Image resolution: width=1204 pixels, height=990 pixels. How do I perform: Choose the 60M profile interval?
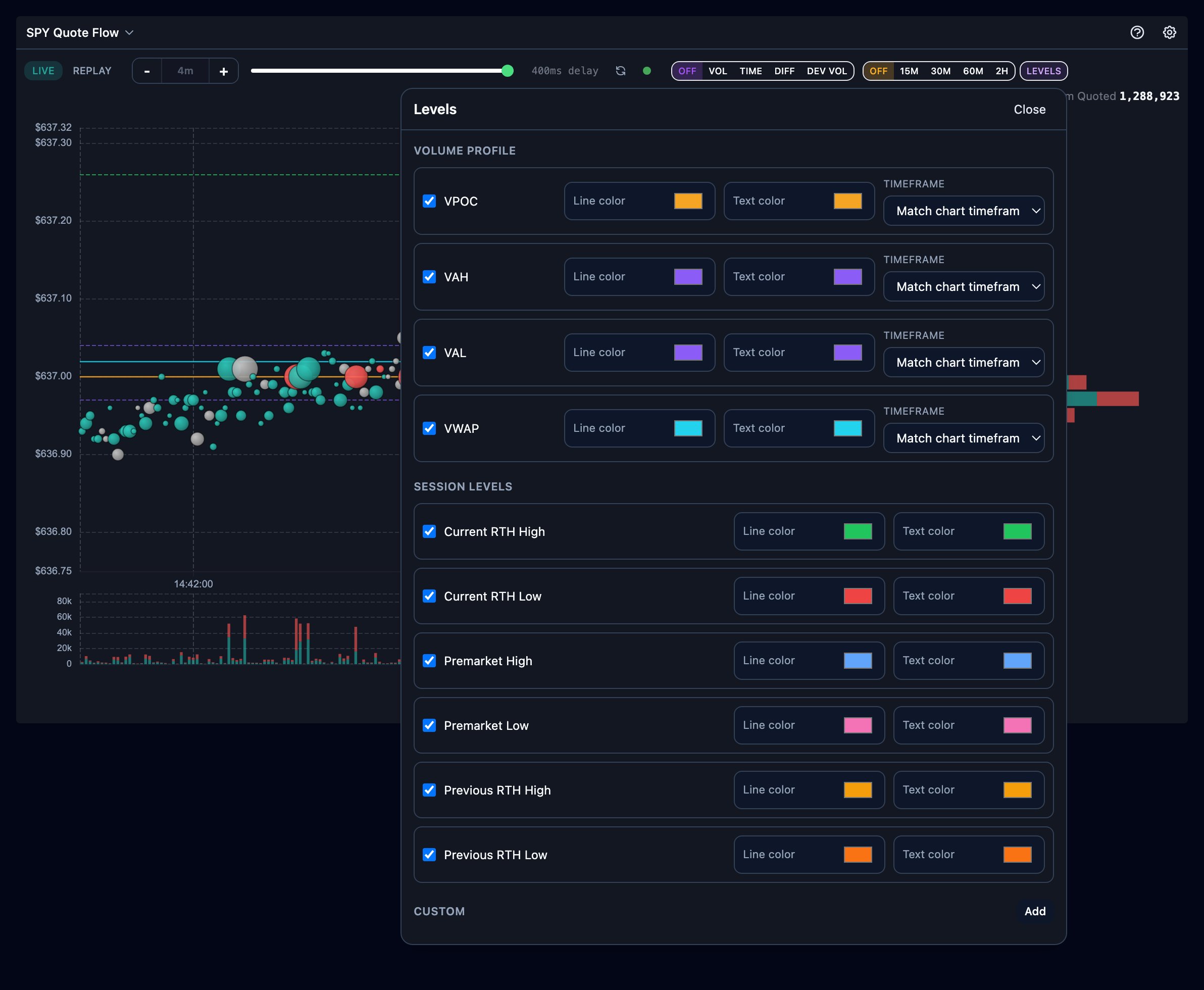point(973,71)
